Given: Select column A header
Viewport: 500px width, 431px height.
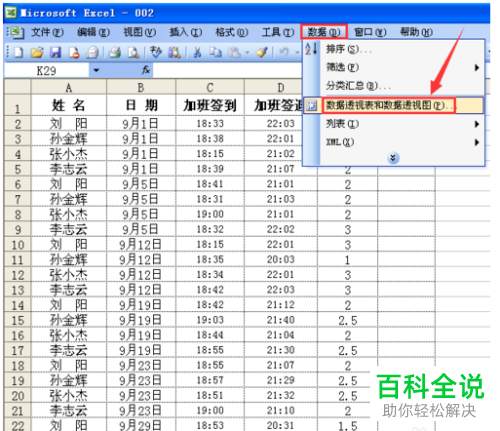Looking at the screenshot, I should point(69,88).
